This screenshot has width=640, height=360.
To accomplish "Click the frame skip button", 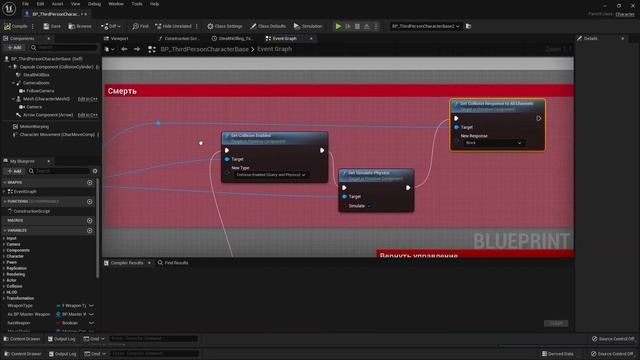I will tap(348, 26).
